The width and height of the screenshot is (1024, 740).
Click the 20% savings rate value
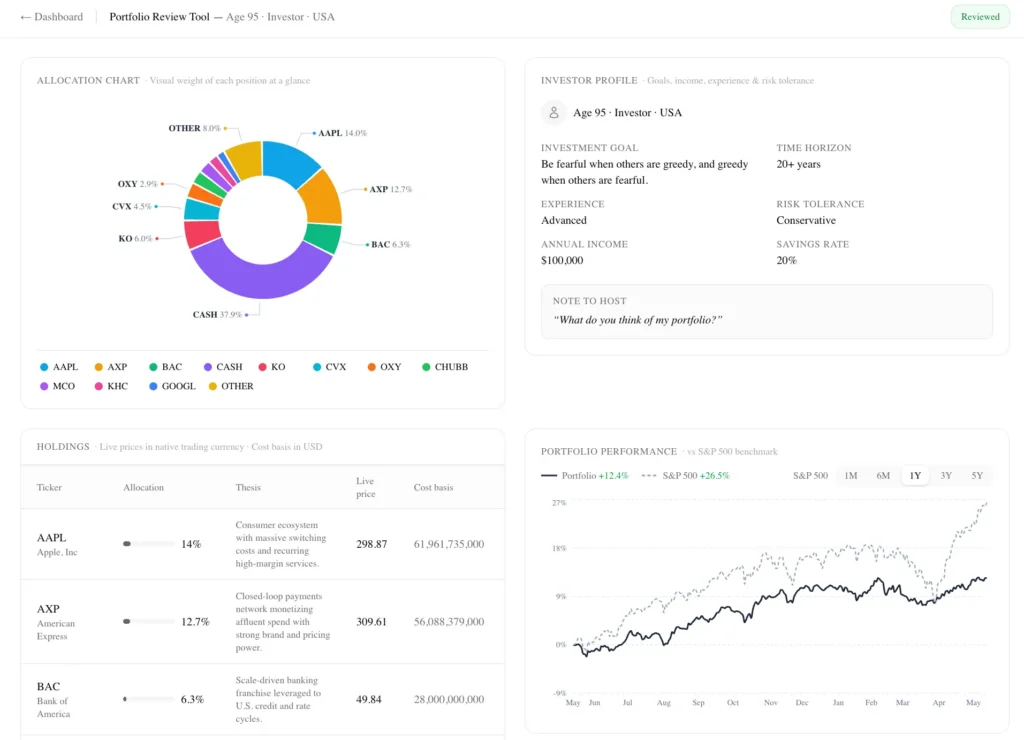click(x=786, y=261)
